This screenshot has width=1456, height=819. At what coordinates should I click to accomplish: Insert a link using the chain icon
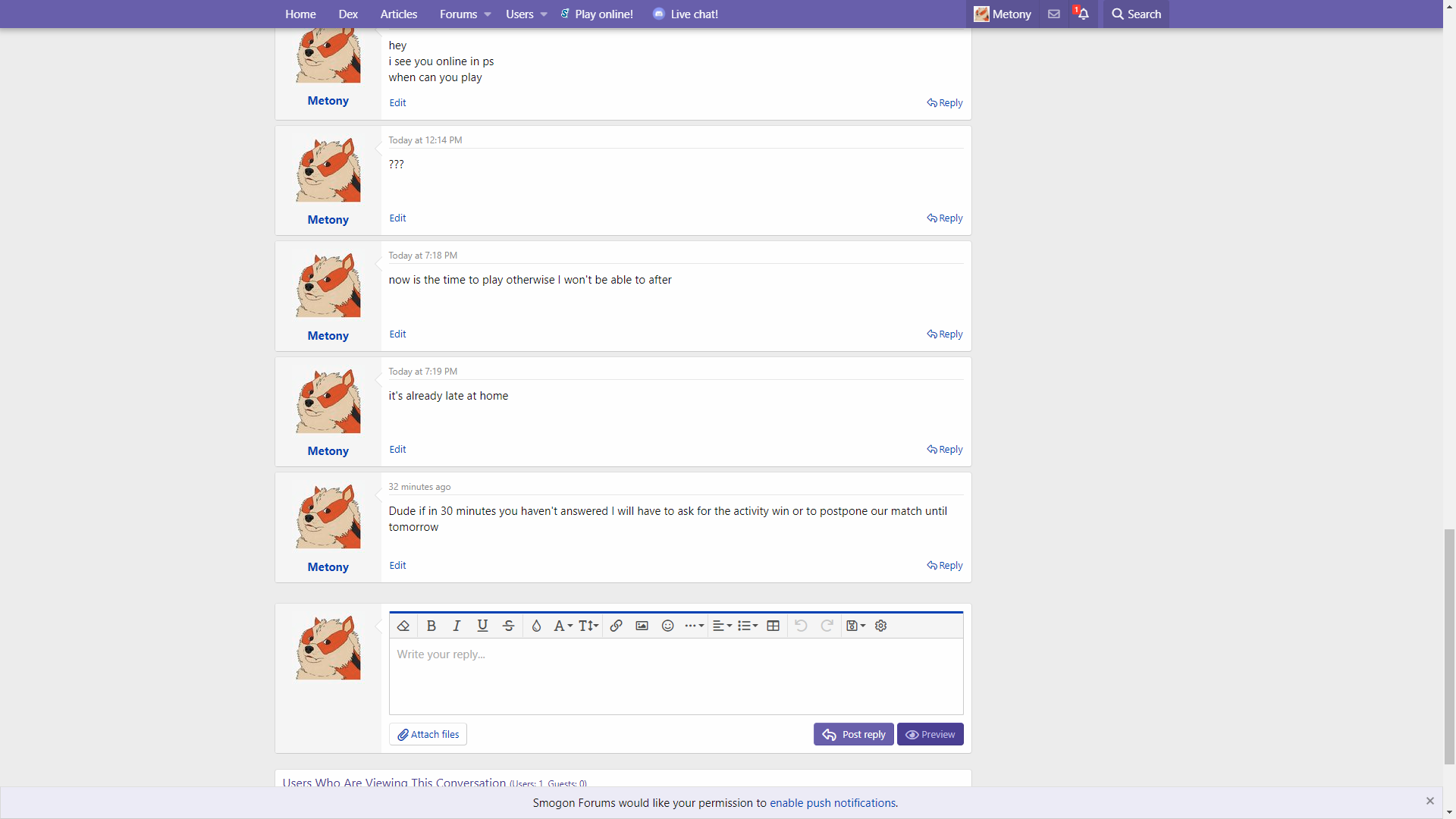coord(616,626)
